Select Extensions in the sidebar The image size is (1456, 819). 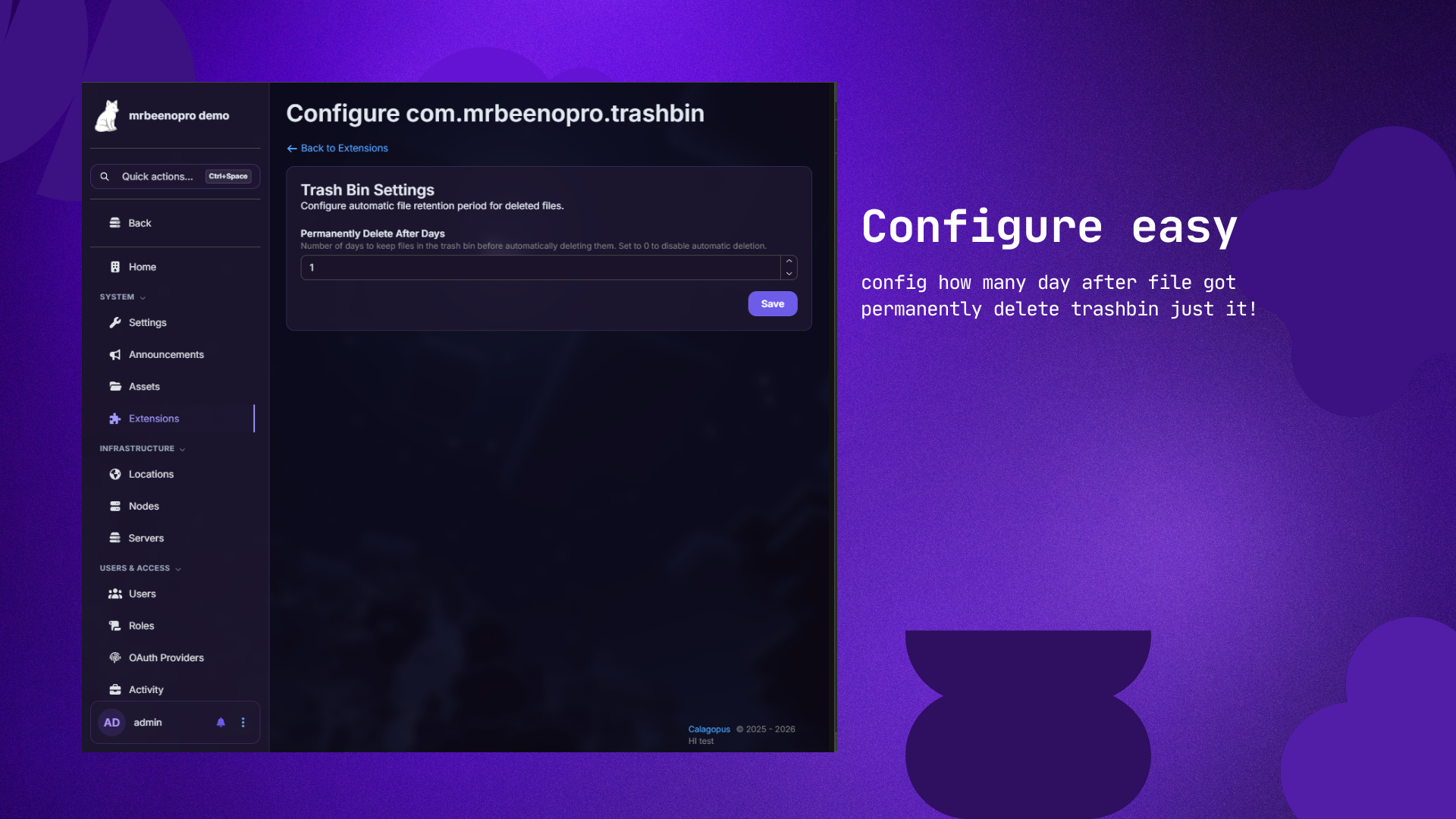175,419
